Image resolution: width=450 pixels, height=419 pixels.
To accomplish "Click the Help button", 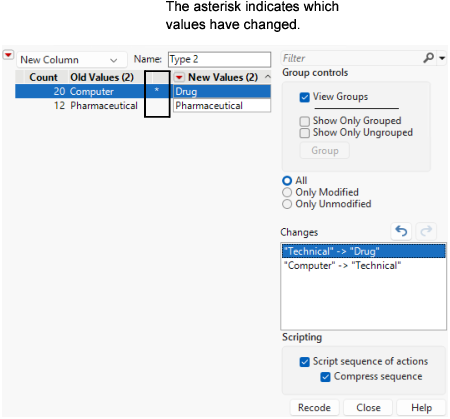I will pyautogui.click(x=421, y=407).
